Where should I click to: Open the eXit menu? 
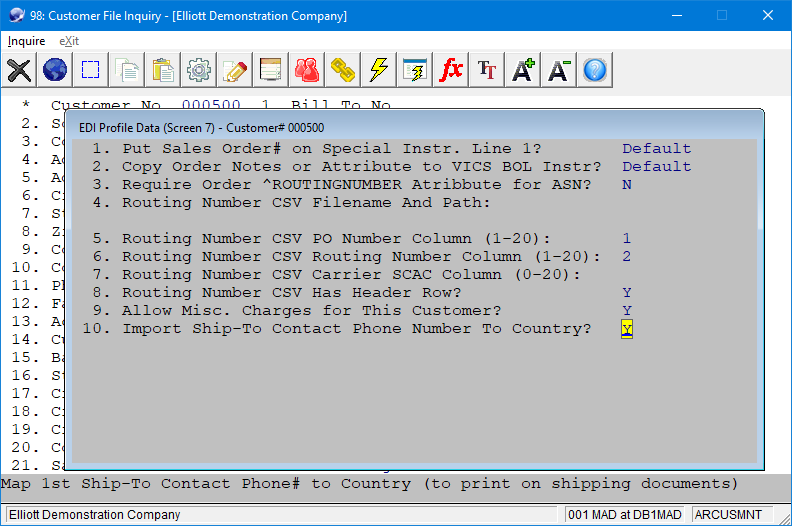click(x=69, y=41)
